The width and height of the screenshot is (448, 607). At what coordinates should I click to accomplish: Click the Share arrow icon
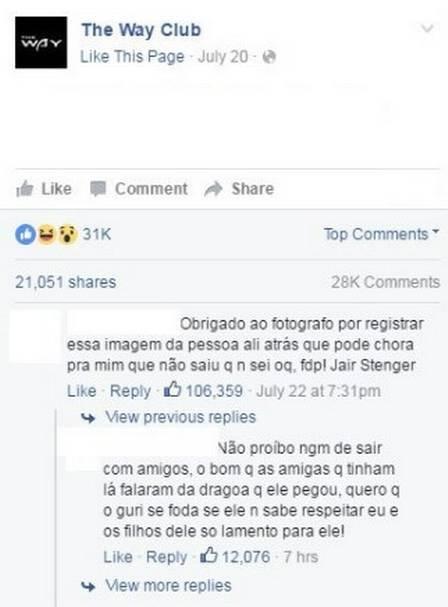tap(213, 189)
